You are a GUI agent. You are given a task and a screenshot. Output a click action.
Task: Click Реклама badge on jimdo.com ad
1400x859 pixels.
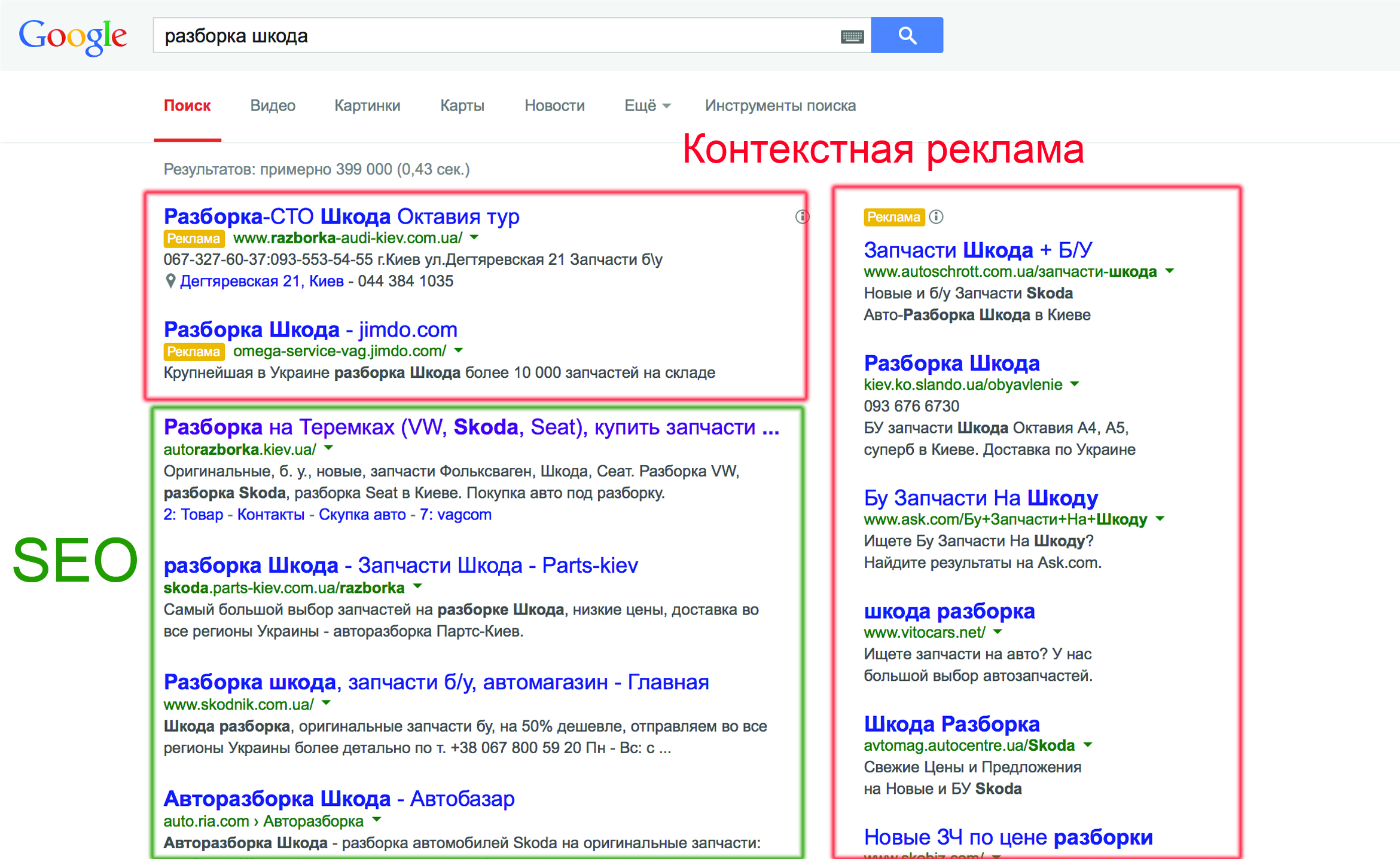[x=194, y=351]
